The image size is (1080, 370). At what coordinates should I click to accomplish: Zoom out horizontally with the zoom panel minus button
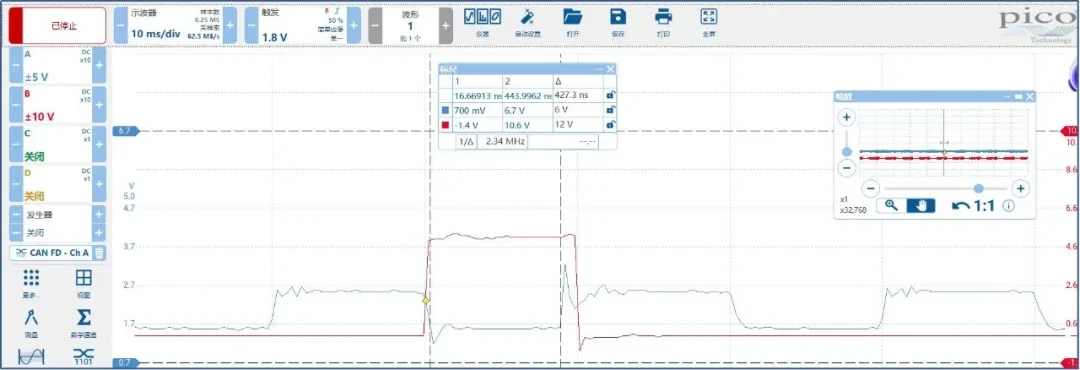(x=871, y=188)
